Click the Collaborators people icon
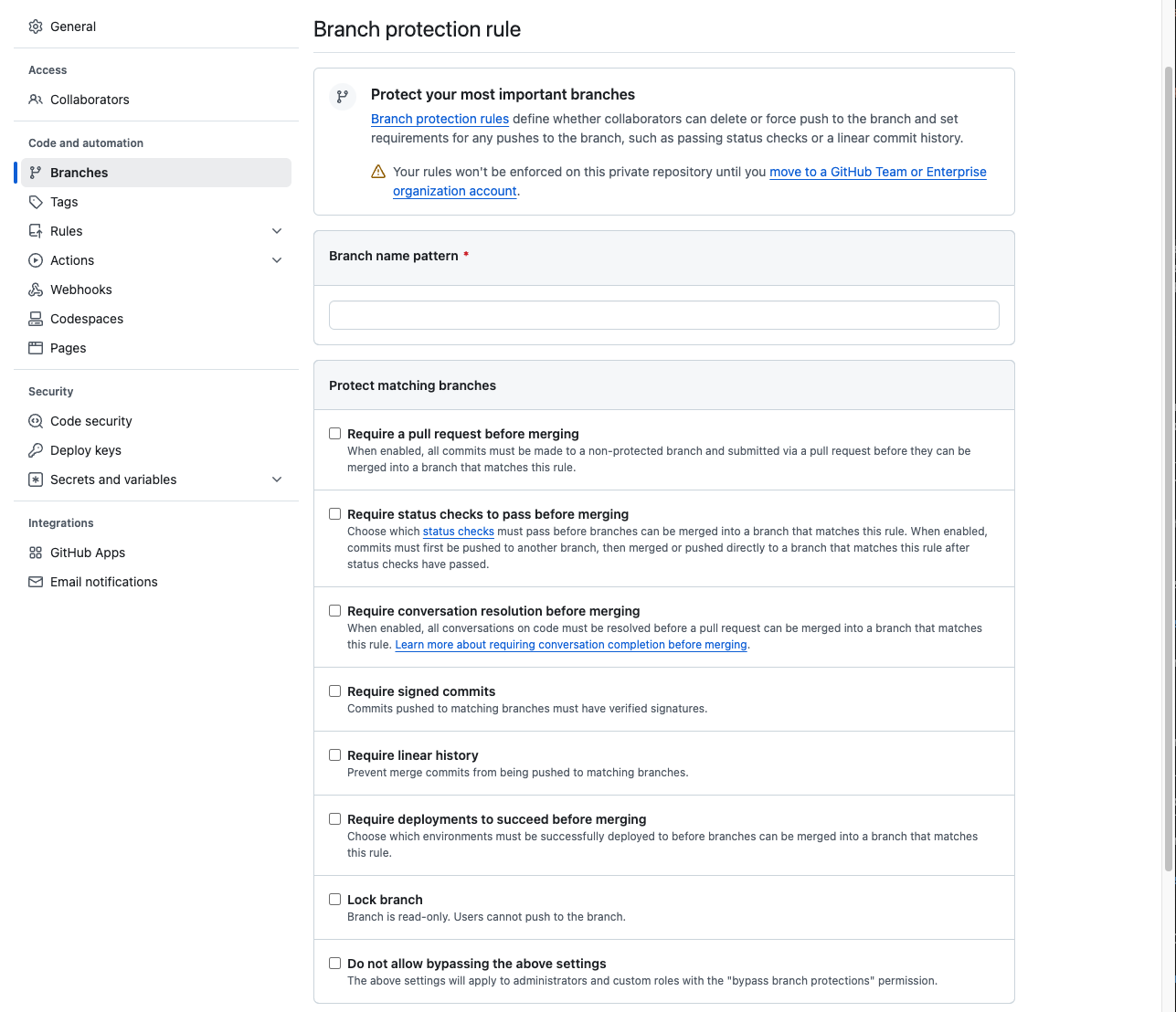Image resolution: width=1176 pixels, height=1012 pixels. tap(35, 100)
